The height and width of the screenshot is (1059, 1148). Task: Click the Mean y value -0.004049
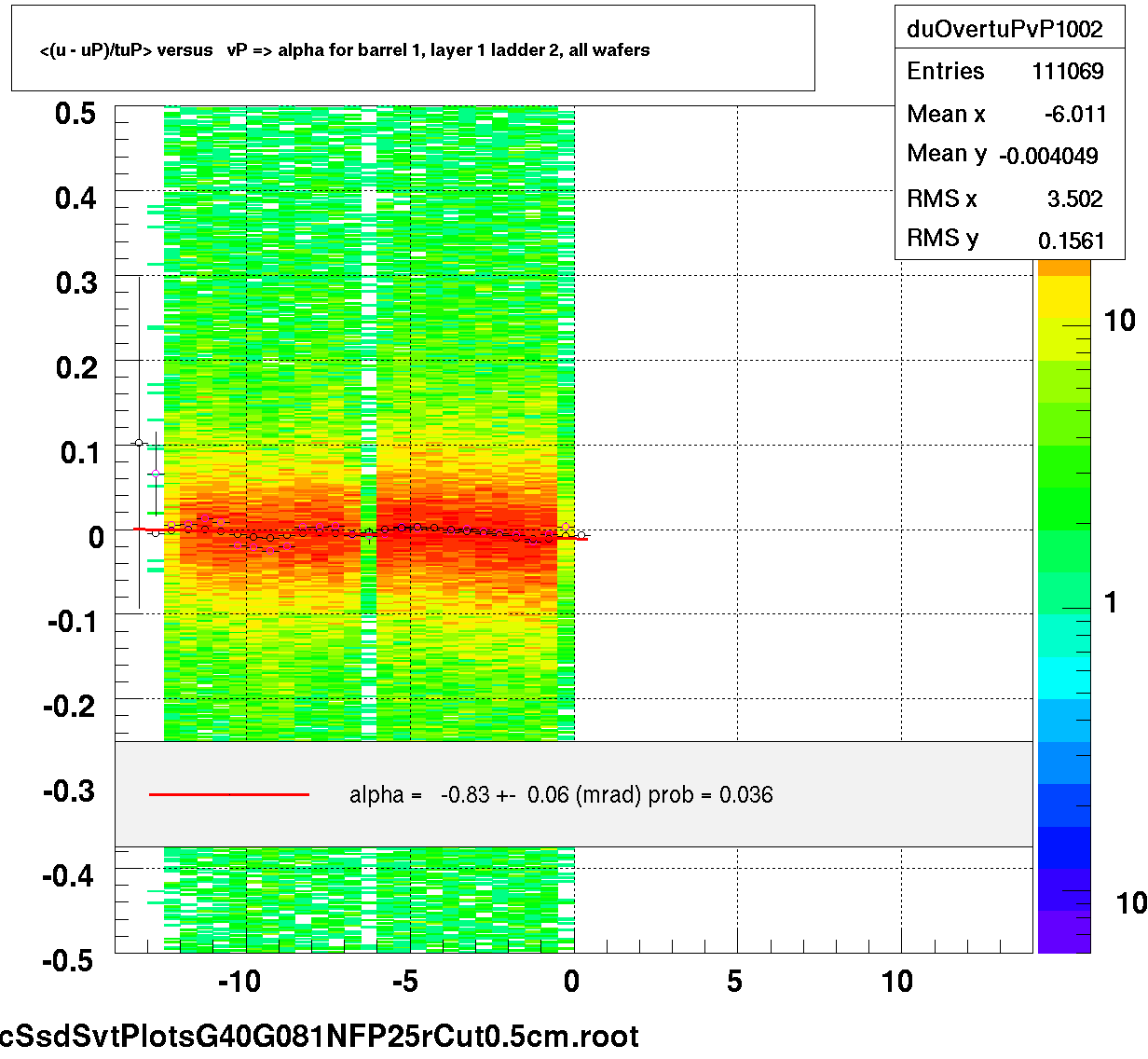click(x=1048, y=156)
